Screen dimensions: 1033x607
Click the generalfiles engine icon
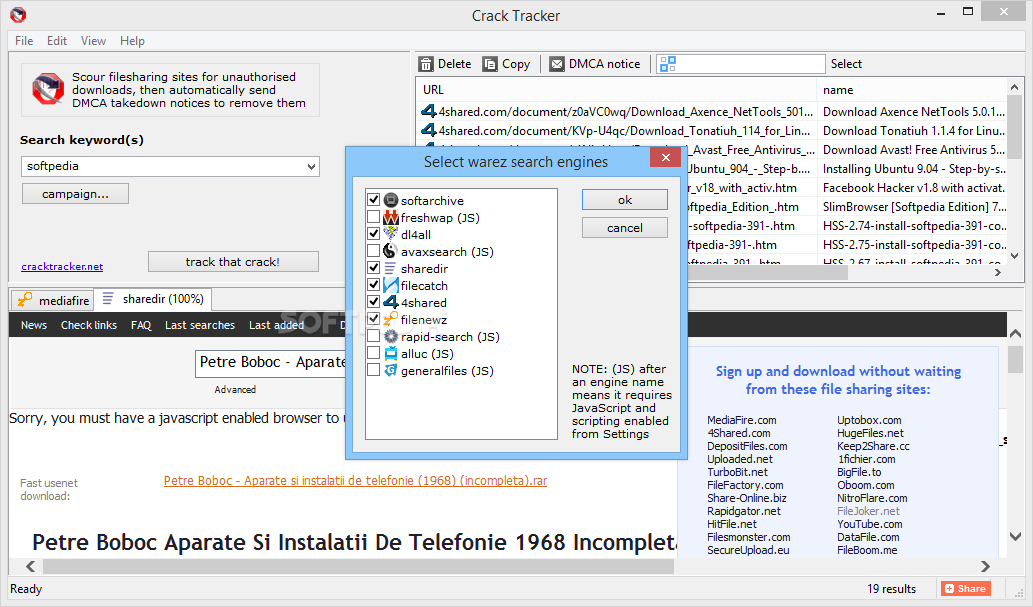point(391,370)
